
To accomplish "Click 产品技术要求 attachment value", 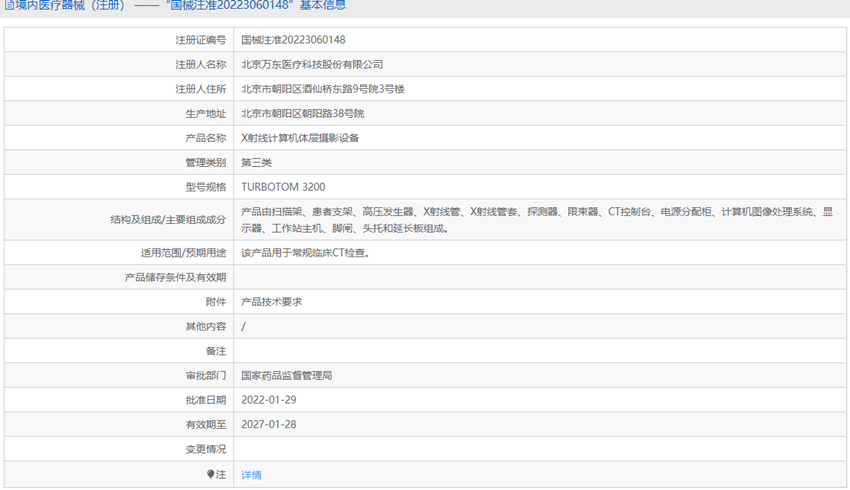I will pyautogui.click(x=272, y=302).
